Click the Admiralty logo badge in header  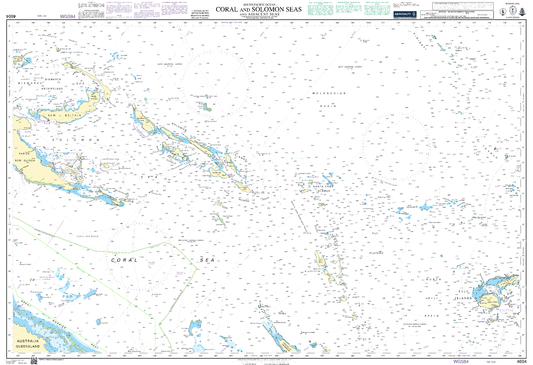pyautogui.click(x=405, y=14)
